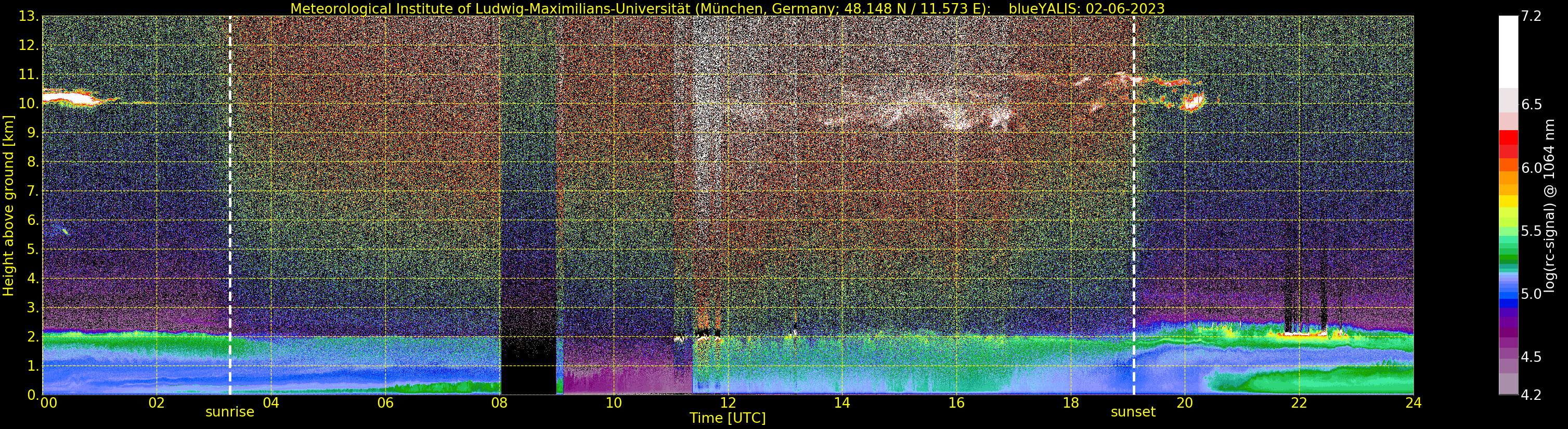Click the height-axis tick label "3."
1568x429 pixels.
[32, 308]
